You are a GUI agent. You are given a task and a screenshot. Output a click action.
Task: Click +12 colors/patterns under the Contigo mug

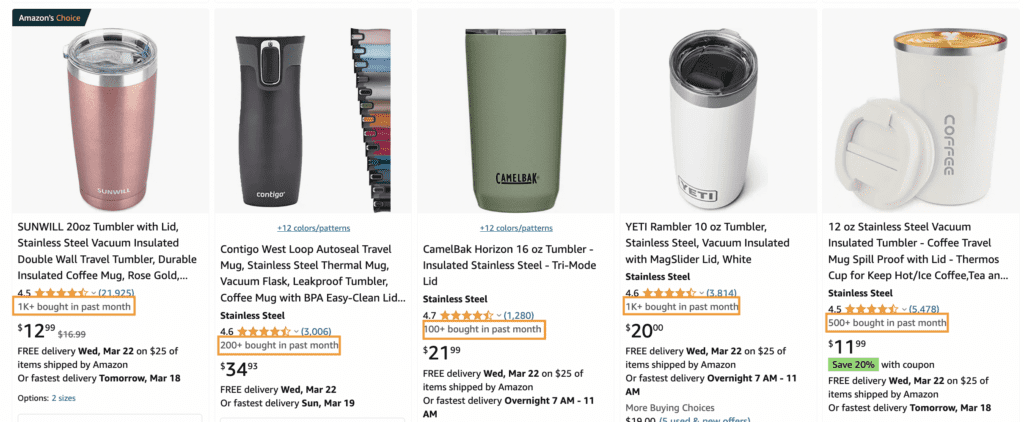[311, 228]
